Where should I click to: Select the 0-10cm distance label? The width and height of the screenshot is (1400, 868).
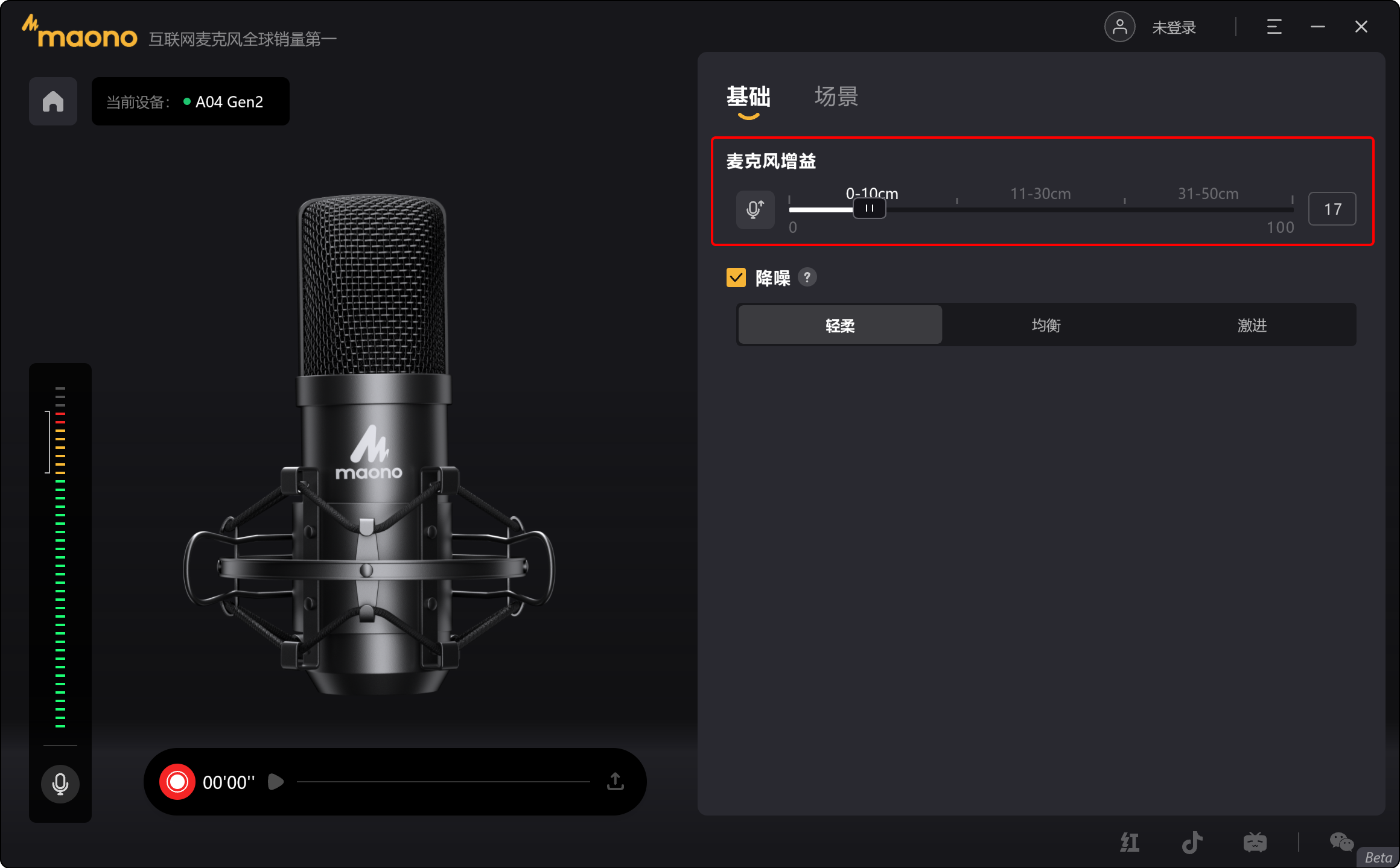[872, 194]
